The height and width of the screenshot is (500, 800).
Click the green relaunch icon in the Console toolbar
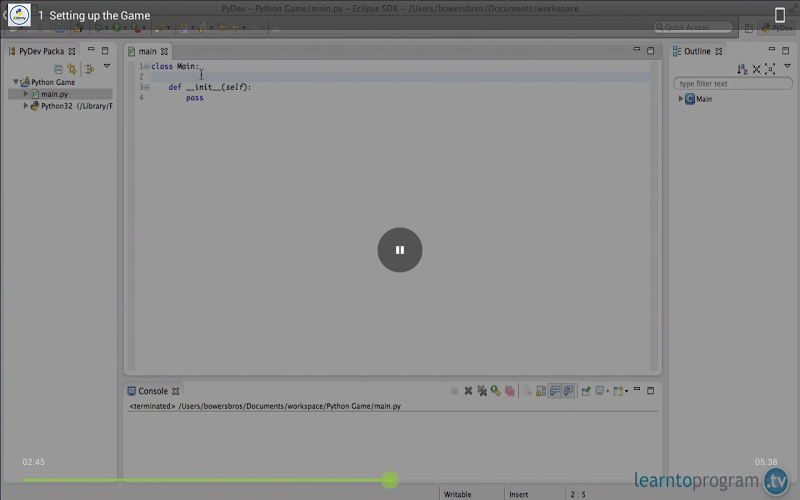[x=495, y=391]
